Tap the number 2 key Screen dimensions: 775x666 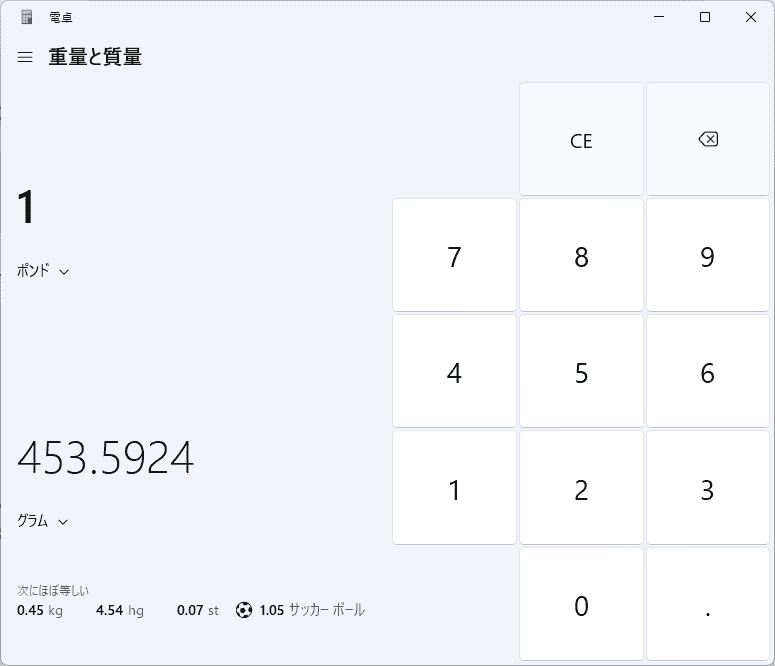pos(581,490)
